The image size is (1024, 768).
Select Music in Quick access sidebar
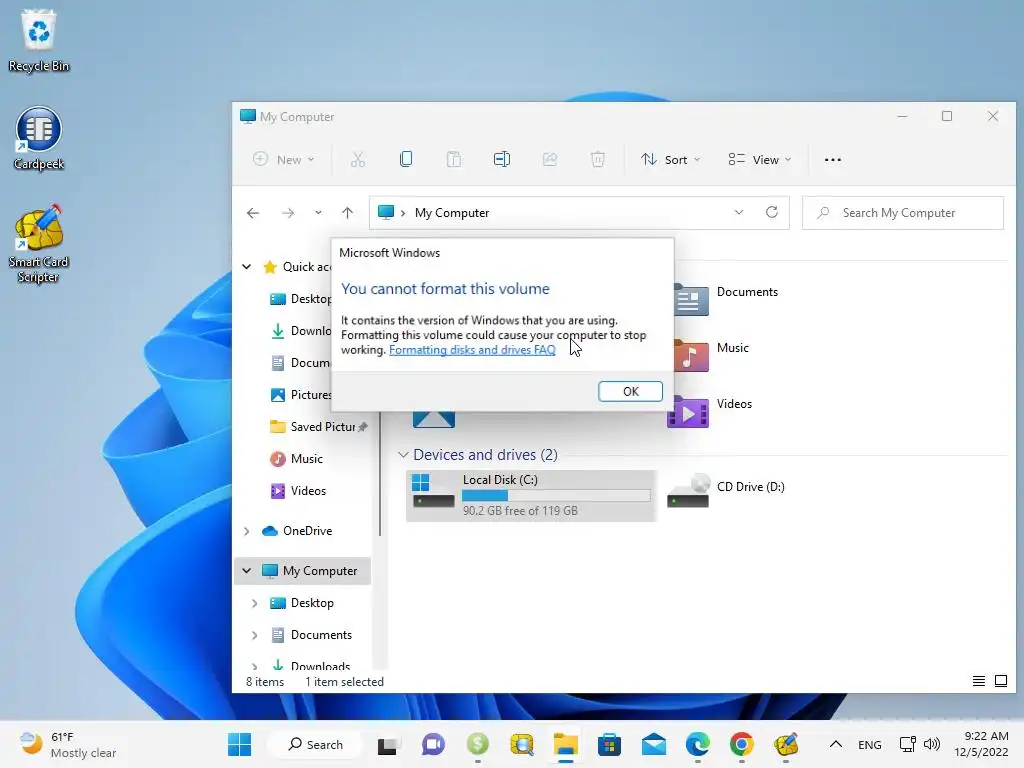click(306, 458)
